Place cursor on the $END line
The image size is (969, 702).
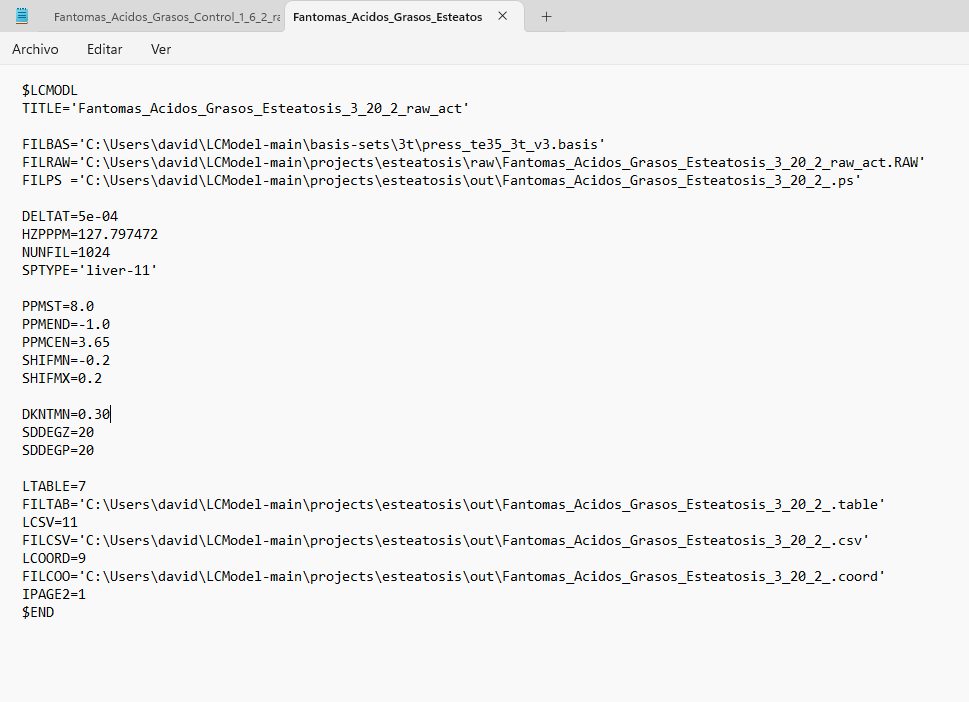pyautogui.click(x=38, y=612)
